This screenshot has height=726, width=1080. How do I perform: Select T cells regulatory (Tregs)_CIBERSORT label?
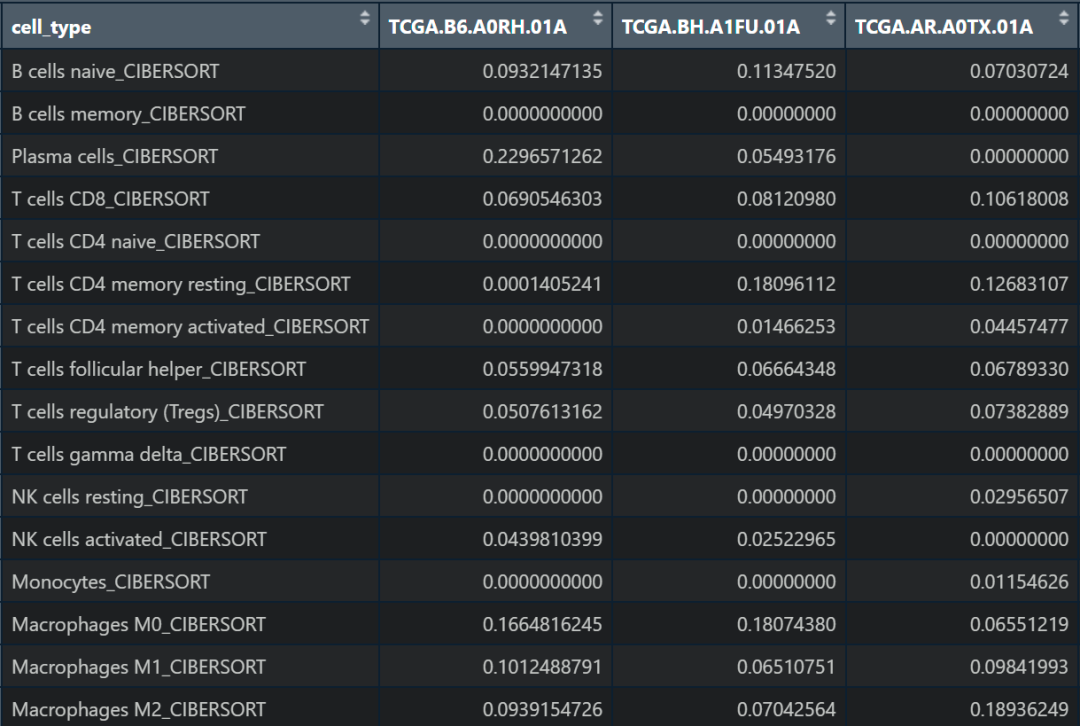pos(167,413)
